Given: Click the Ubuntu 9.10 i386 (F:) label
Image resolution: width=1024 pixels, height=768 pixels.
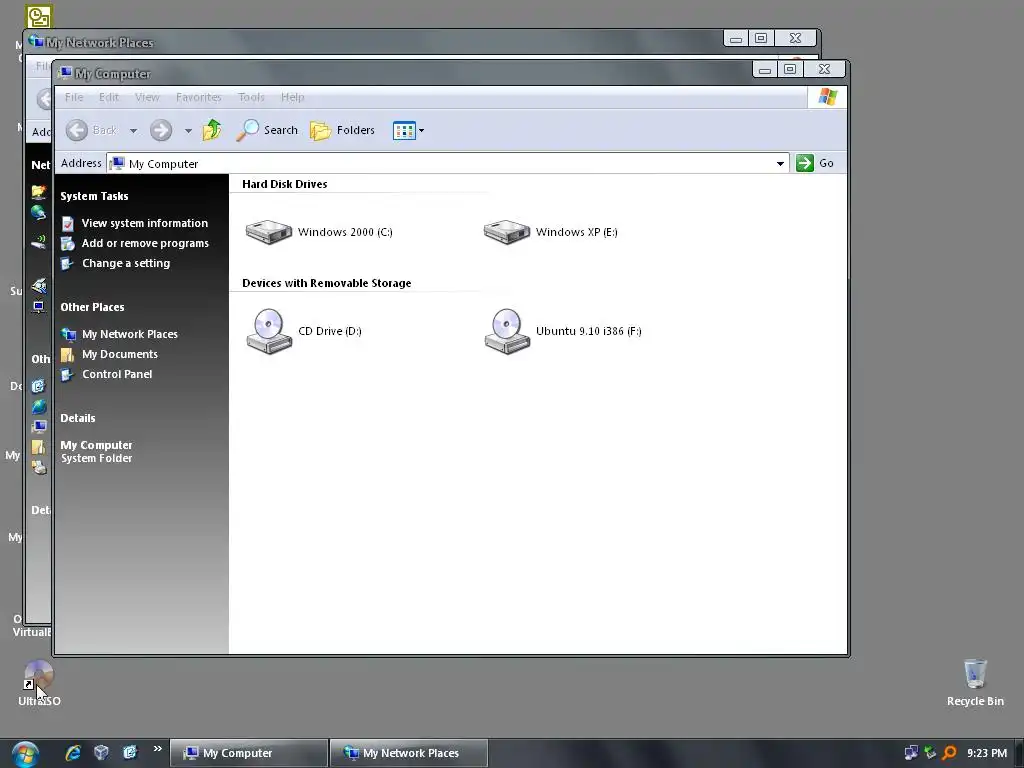Looking at the screenshot, I should 588,331.
